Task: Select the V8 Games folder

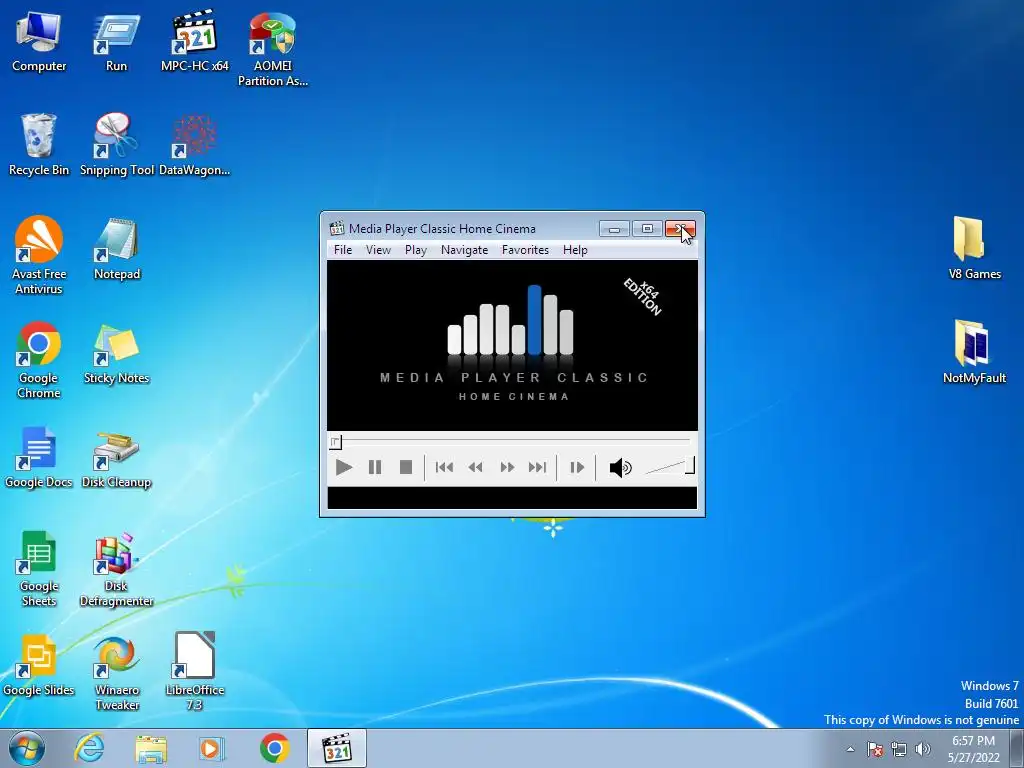Action: point(974,249)
